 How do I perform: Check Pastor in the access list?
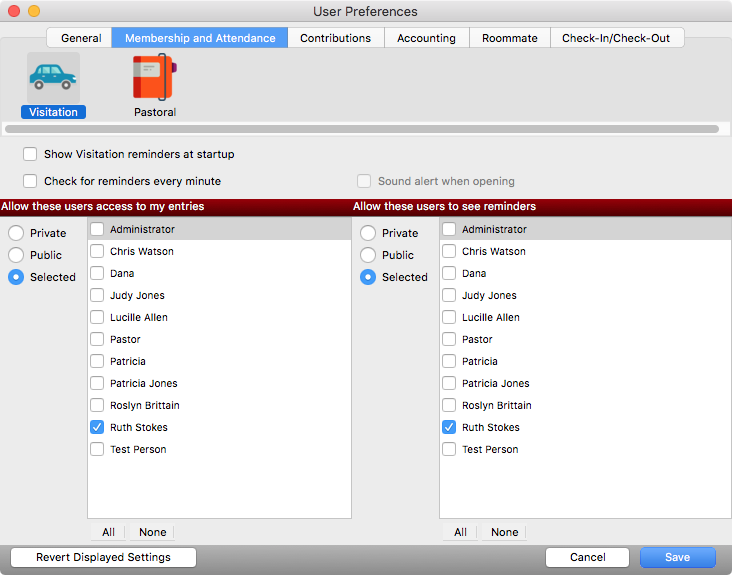97,339
